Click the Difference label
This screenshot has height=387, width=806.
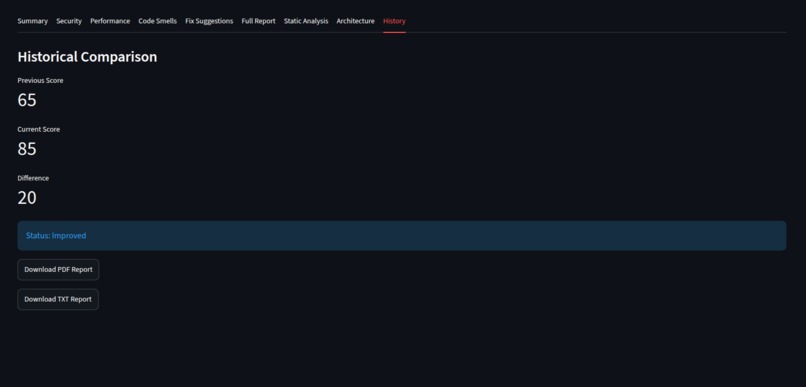(33, 178)
